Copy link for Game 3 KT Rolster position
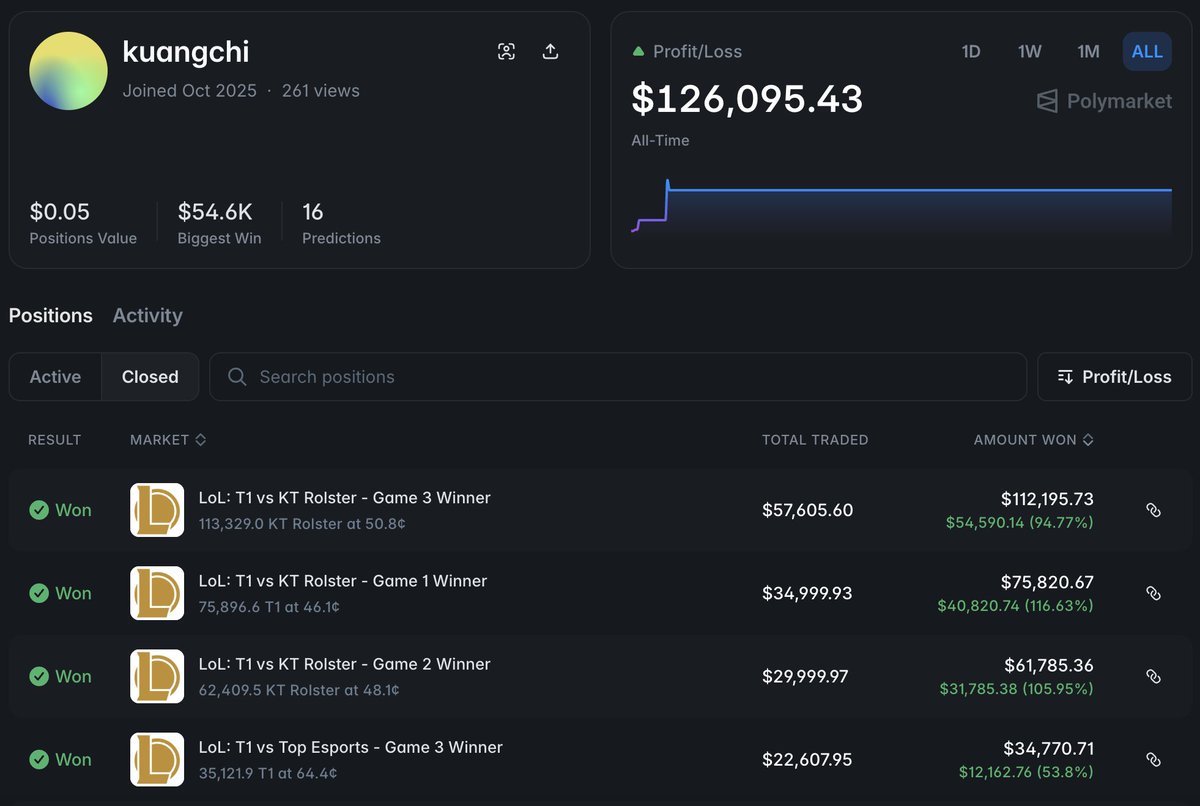1200x806 pixels. tap(1153, 510)
